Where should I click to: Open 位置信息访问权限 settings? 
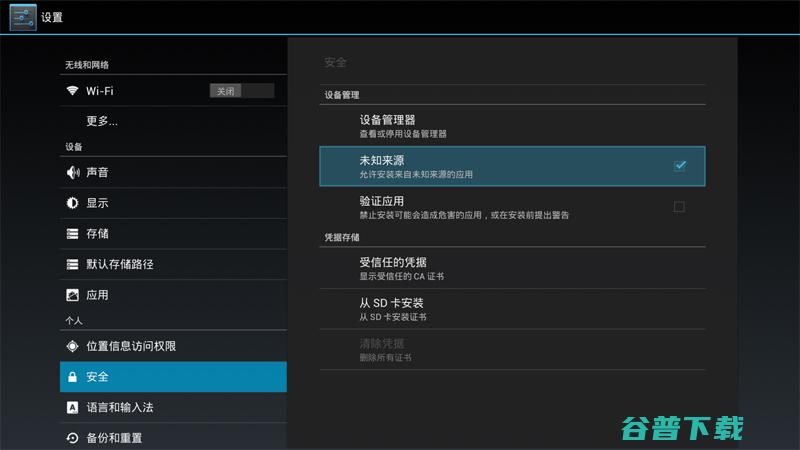tap(173, 346)
